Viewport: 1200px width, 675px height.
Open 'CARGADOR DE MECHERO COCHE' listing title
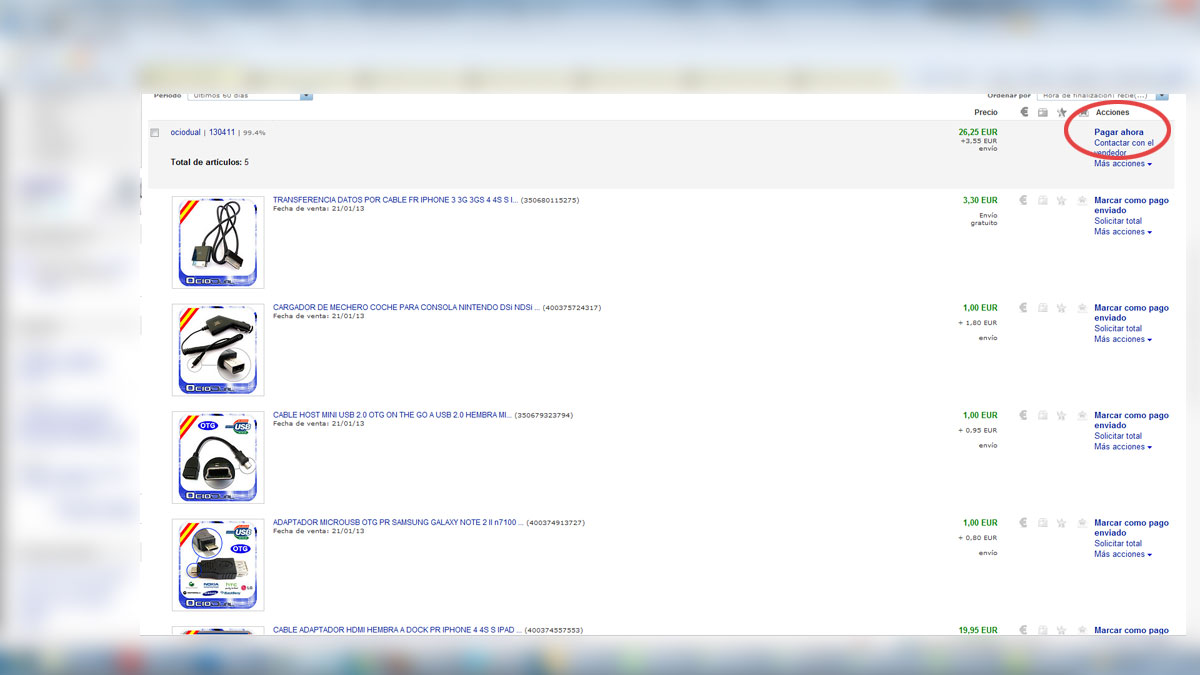[406, 307]
